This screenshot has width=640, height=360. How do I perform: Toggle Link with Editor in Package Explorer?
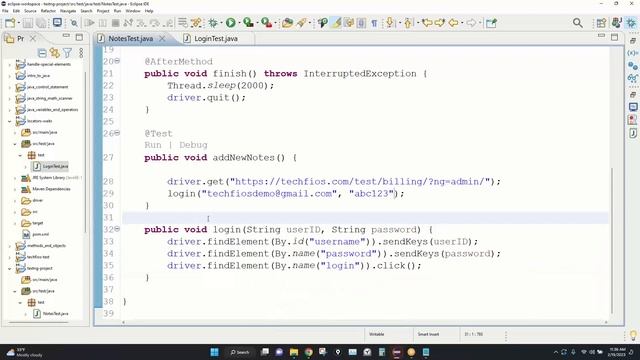[55, 53]
